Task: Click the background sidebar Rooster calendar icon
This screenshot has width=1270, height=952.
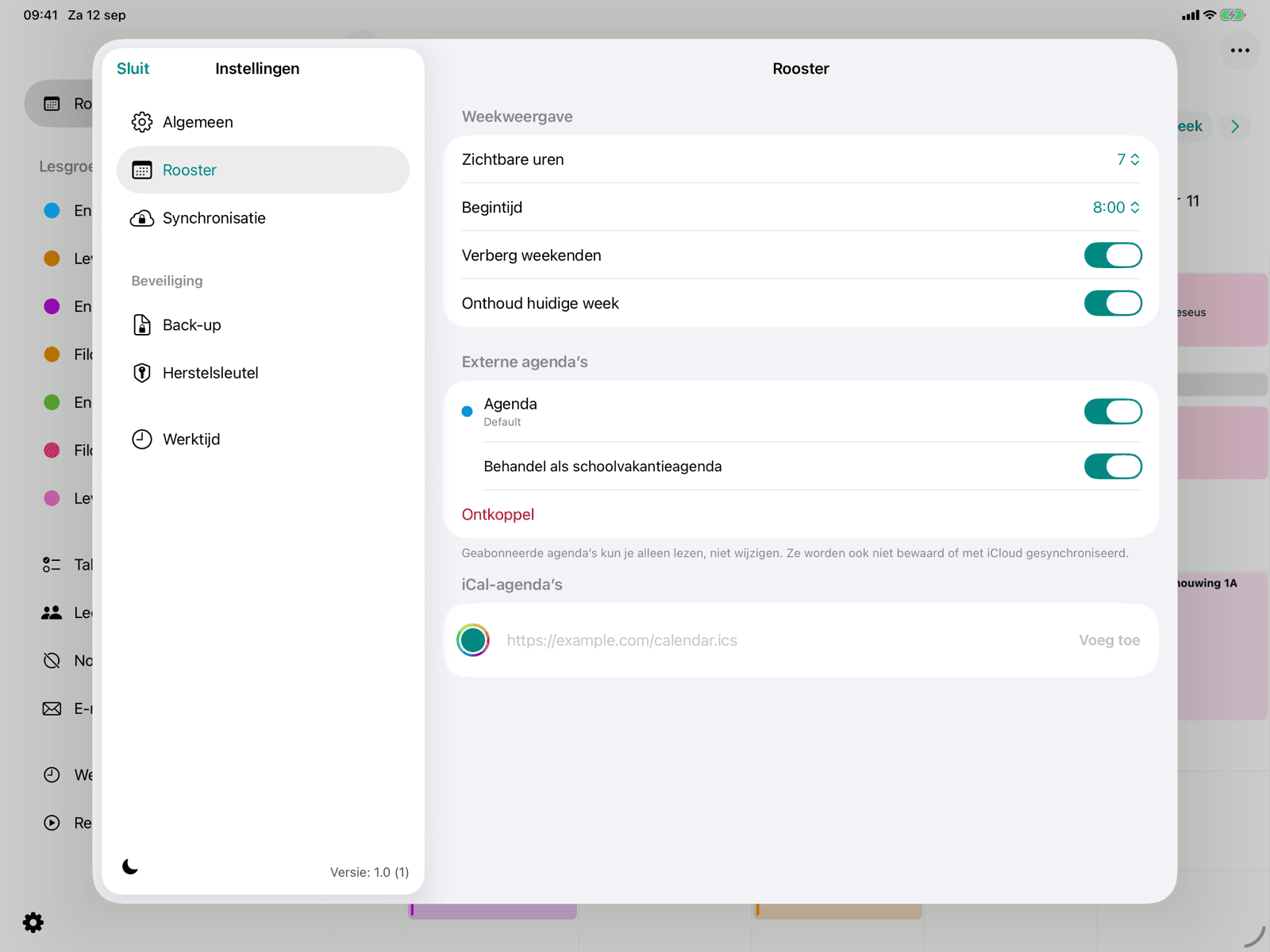Action: click(x=52, y=104)
